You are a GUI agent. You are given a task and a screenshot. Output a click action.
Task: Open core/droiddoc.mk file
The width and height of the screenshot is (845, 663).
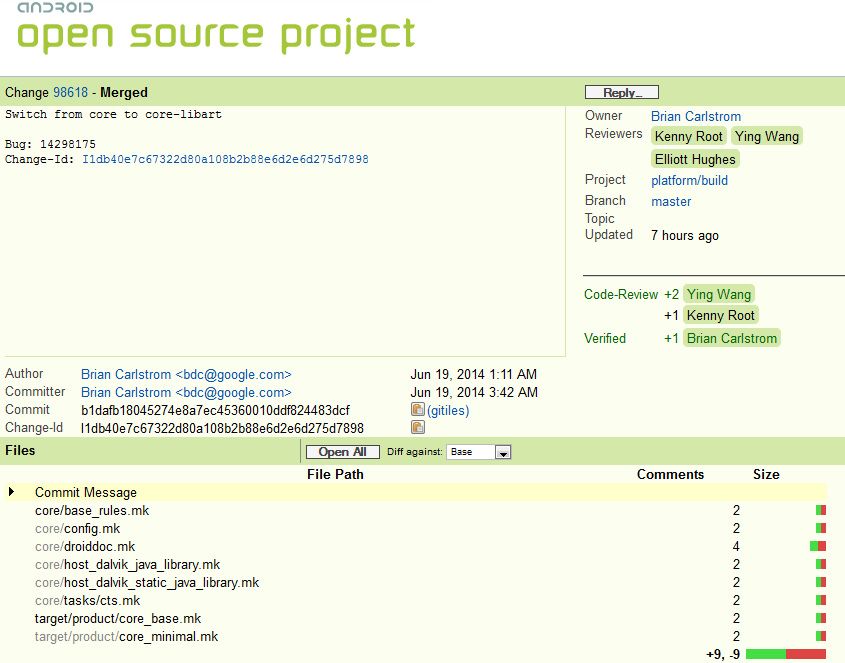[x=85, y=547]
